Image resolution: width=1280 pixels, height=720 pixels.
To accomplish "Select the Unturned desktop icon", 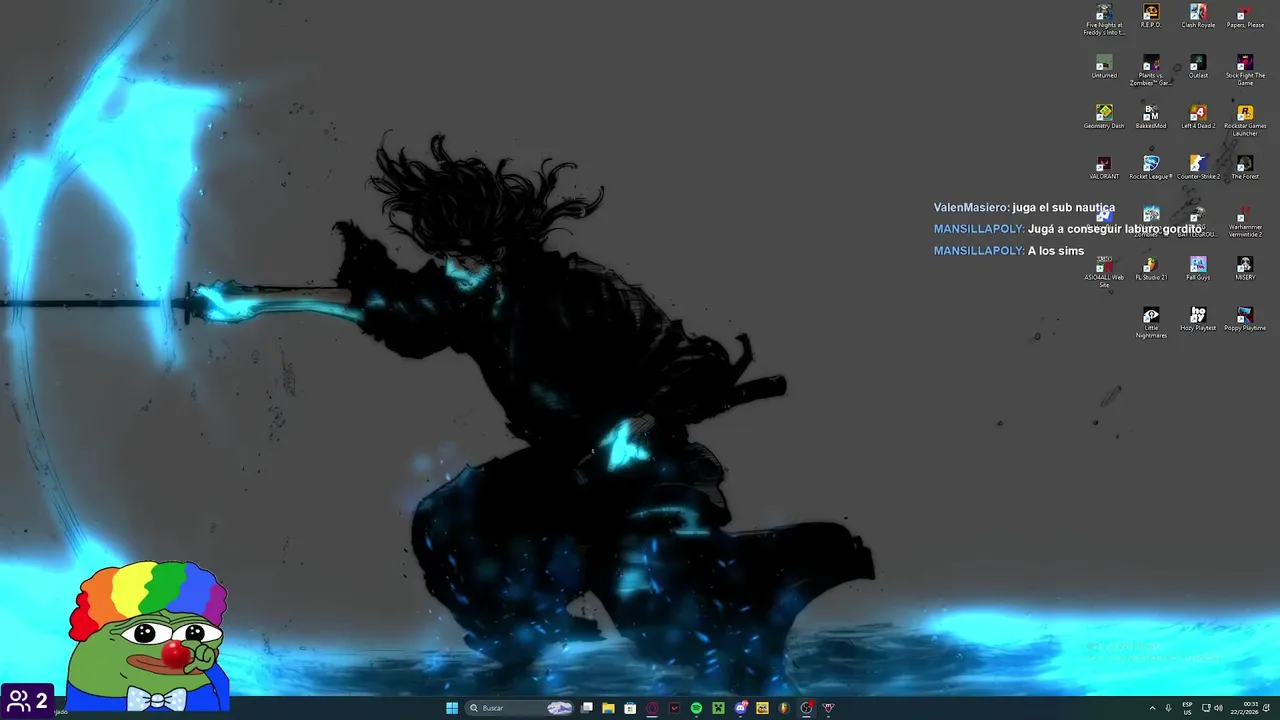I will pyautogui.click(x=1104, y=66).
